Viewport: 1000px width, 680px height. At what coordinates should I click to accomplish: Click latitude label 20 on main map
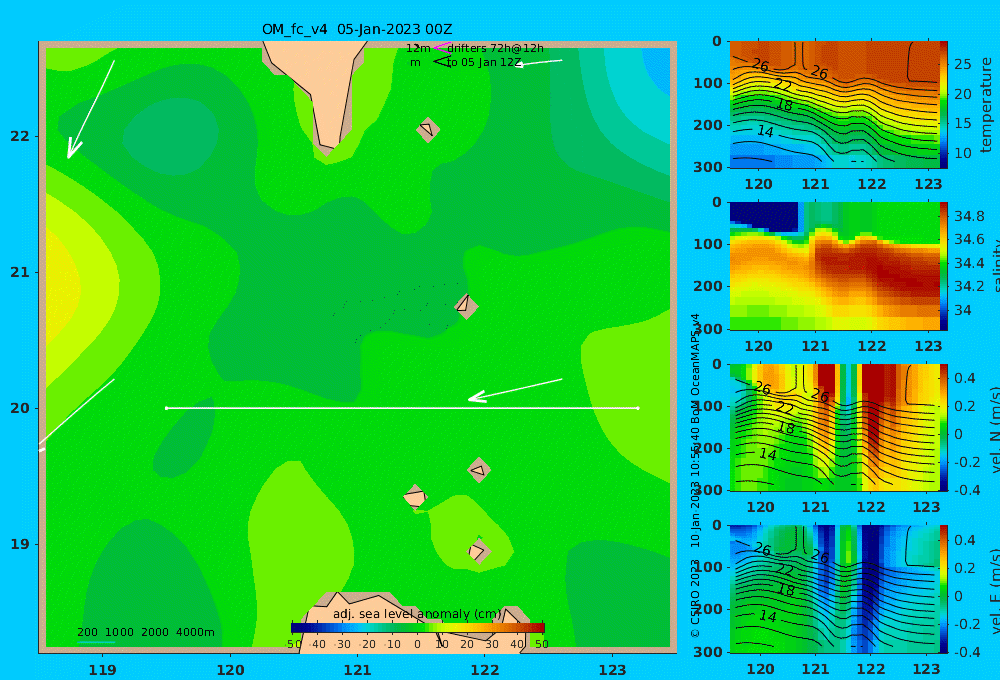(20, 408)
